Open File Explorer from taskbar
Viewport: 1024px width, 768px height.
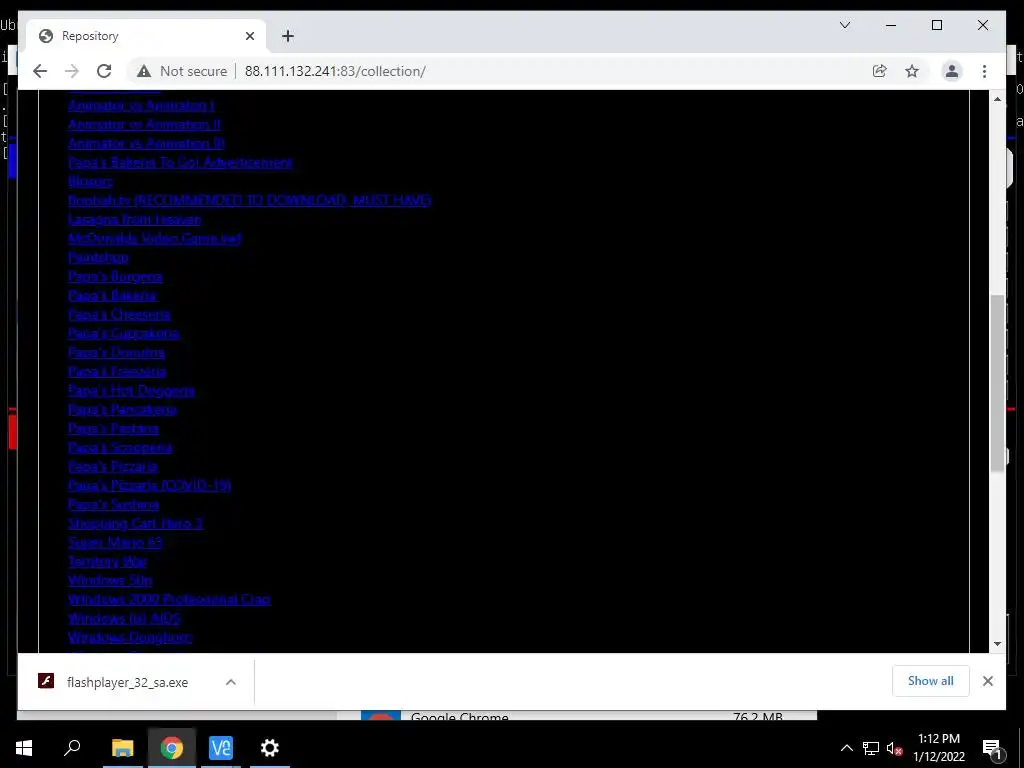click(122, 748)
